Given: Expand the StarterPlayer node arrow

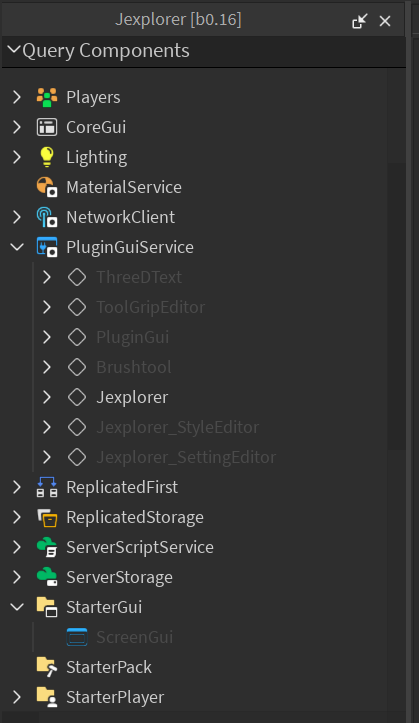Looking at the screenshot, I should (x=17, y=697).
